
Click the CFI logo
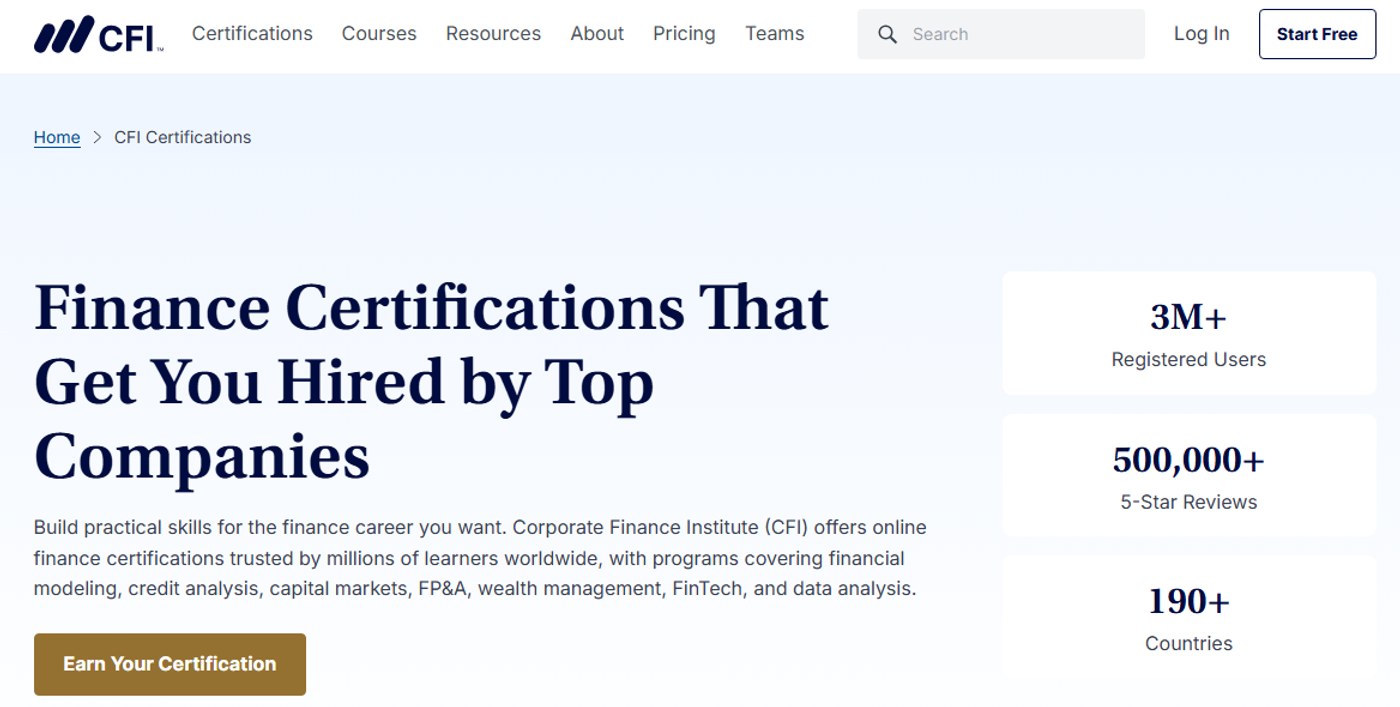[x=99, y=34]
